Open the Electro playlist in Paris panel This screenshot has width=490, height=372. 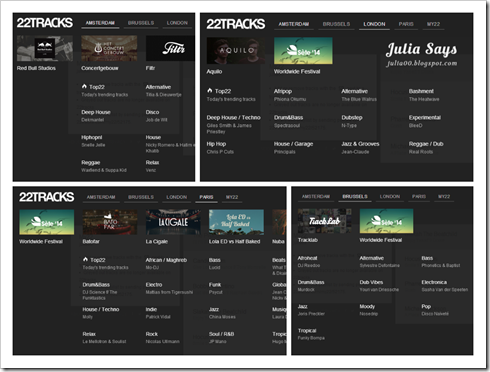pyautogui.click(x=169, y=288)
